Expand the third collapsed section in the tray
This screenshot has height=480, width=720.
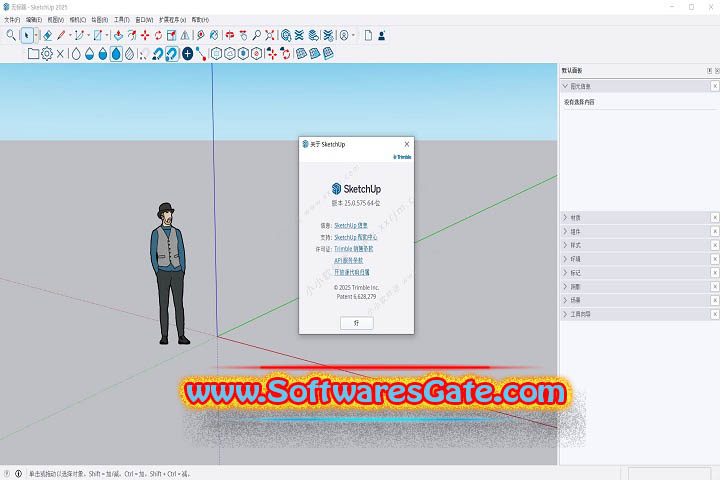point(565,245)
